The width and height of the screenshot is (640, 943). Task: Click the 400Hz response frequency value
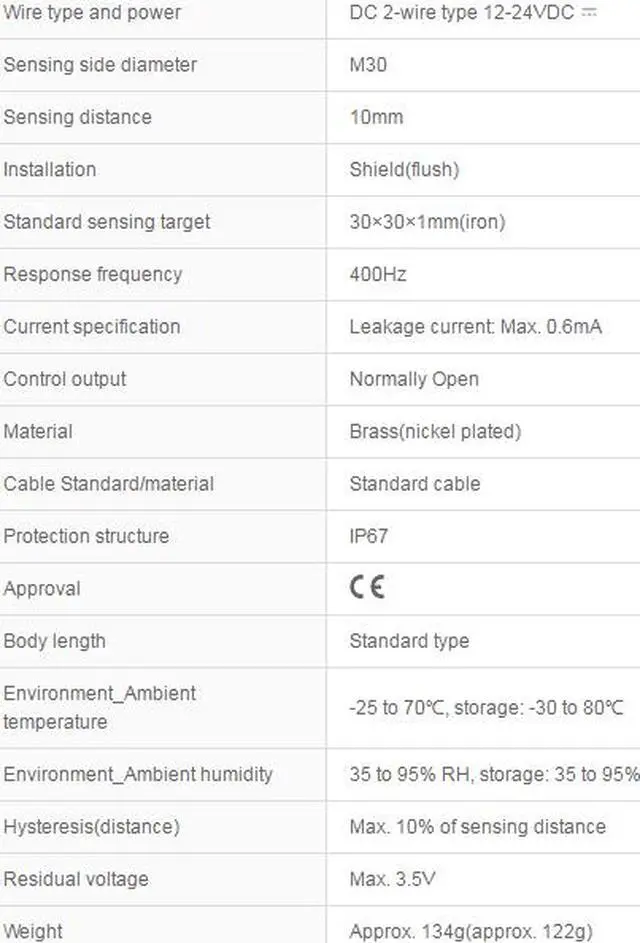(x=378, y=274)
